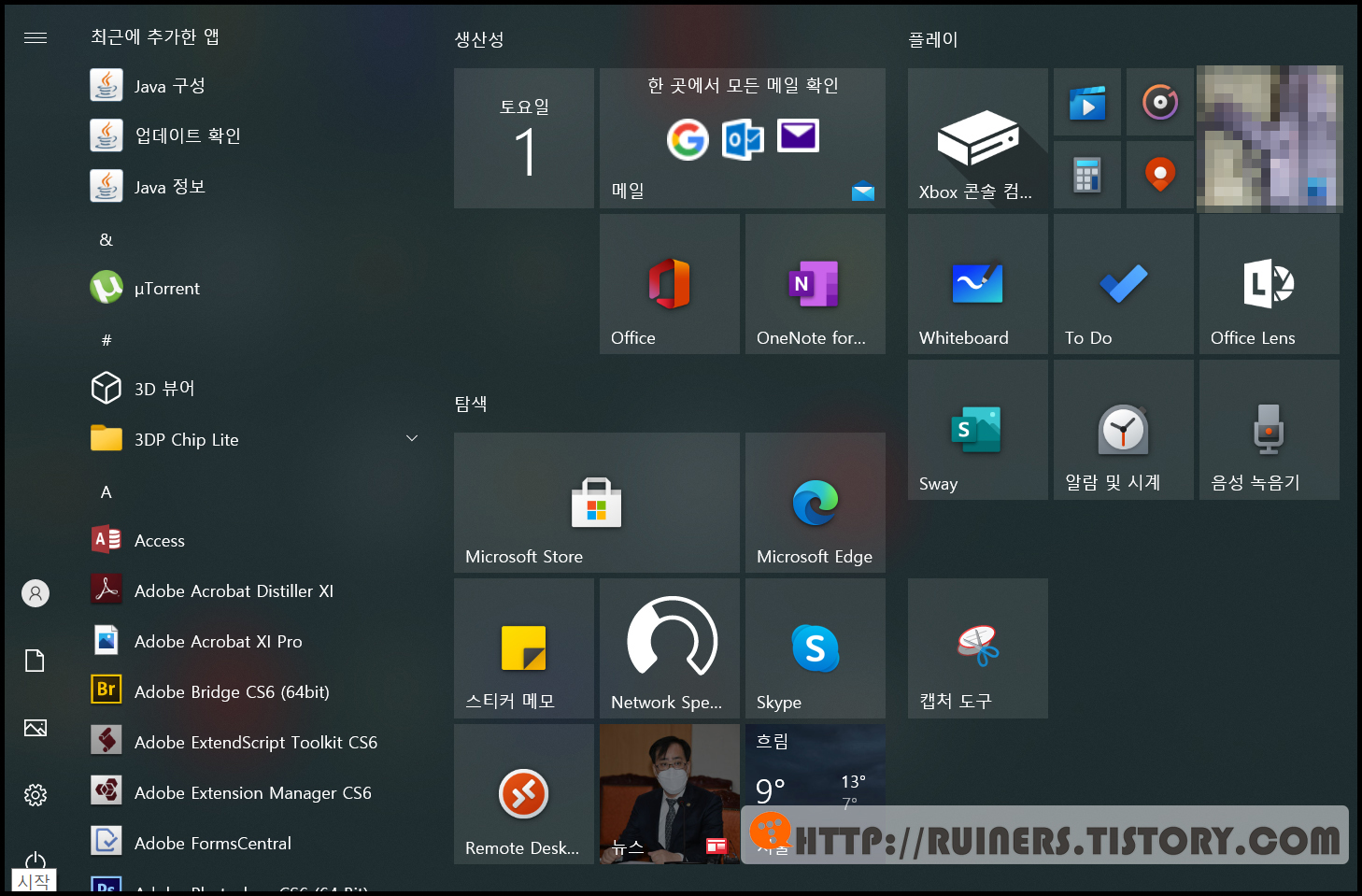Open the Sway tile

(978, 430)
